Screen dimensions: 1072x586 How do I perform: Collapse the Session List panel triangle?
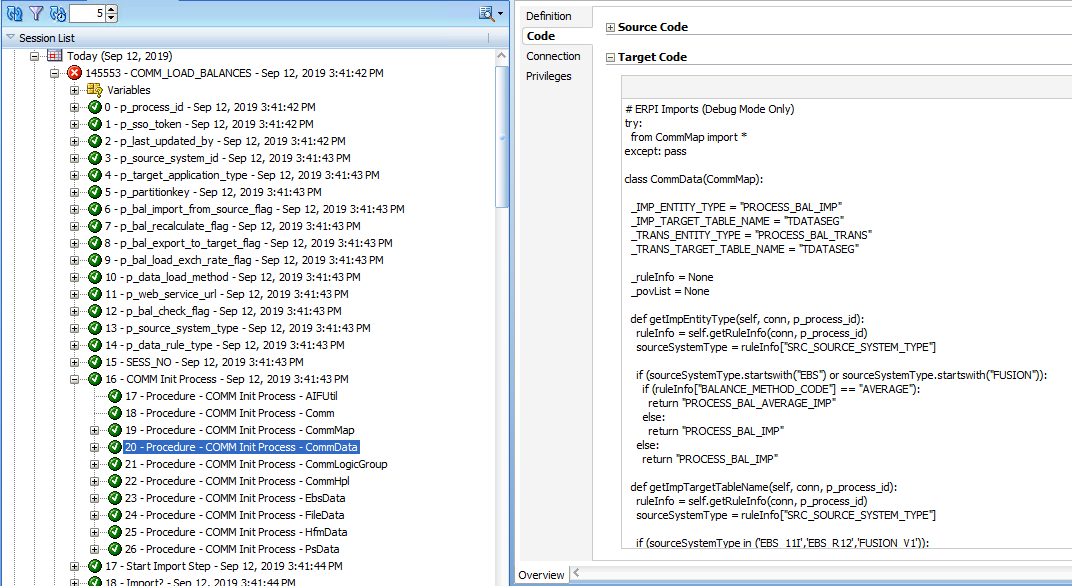click(x=10, y=38)
